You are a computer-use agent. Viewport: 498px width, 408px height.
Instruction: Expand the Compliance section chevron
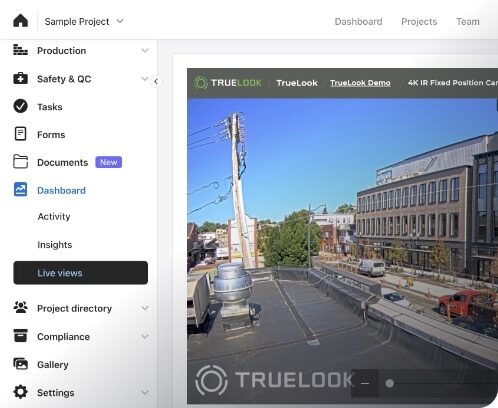coord(145,336)
